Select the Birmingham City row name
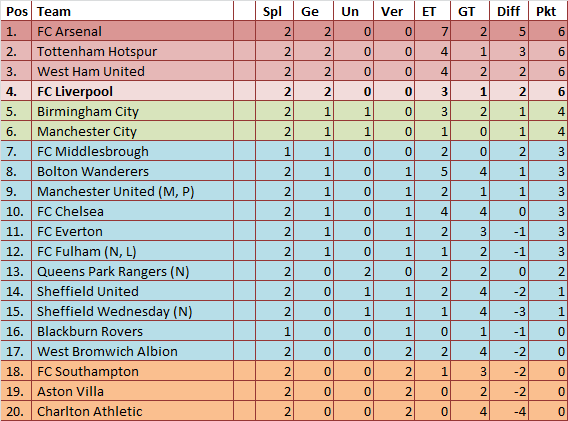Image resolution: width=568 pixels, height=421 pixels. coord(133,111)
